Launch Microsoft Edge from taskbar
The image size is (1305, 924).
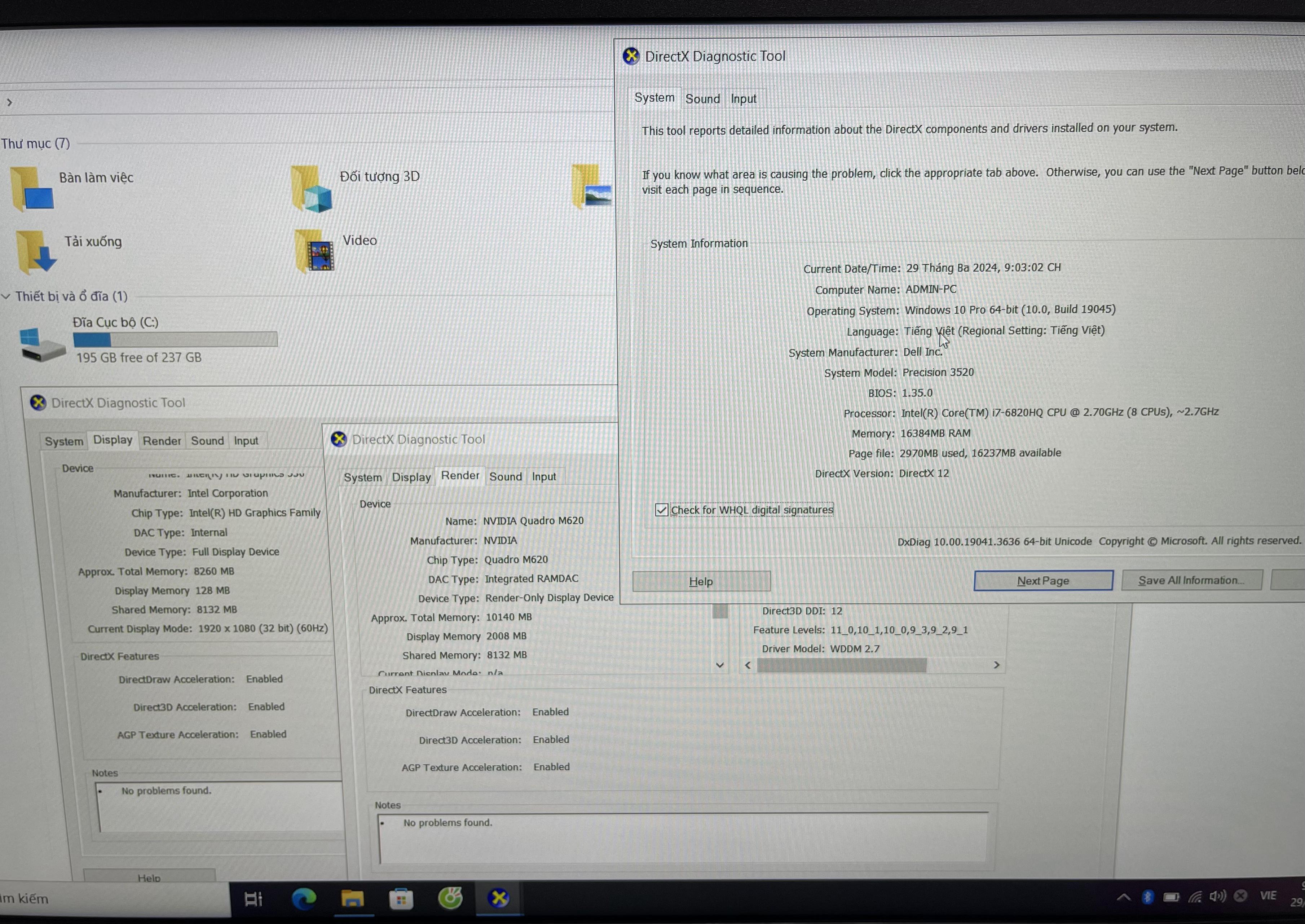pos(304,899)
